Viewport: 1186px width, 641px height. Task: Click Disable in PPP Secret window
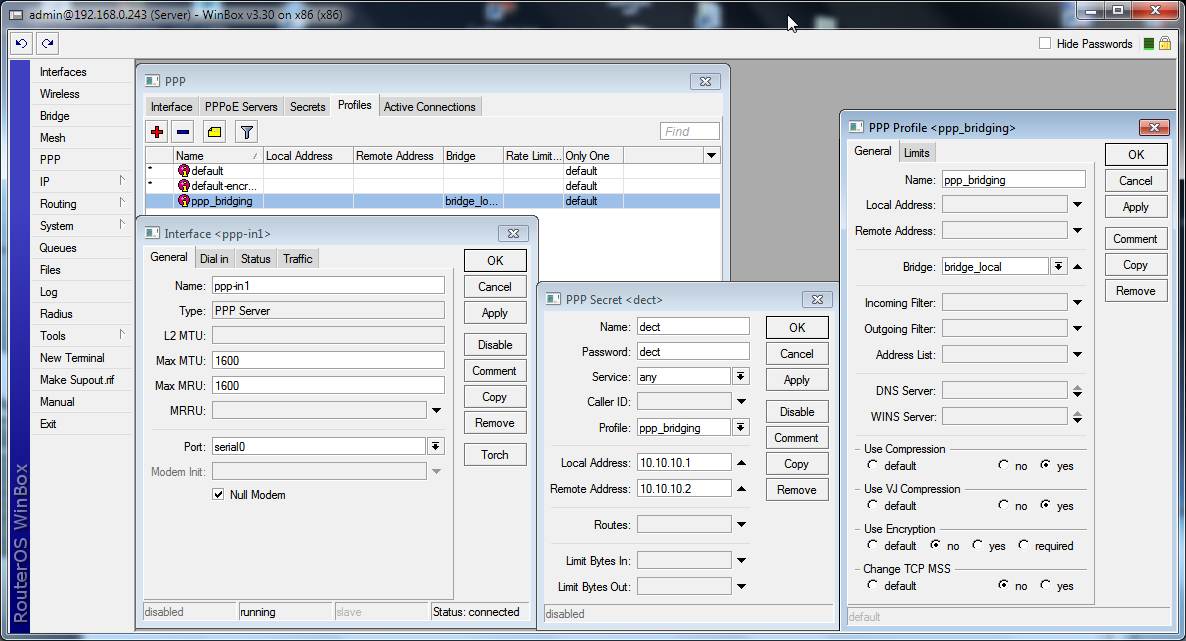(x=796, y=412)
